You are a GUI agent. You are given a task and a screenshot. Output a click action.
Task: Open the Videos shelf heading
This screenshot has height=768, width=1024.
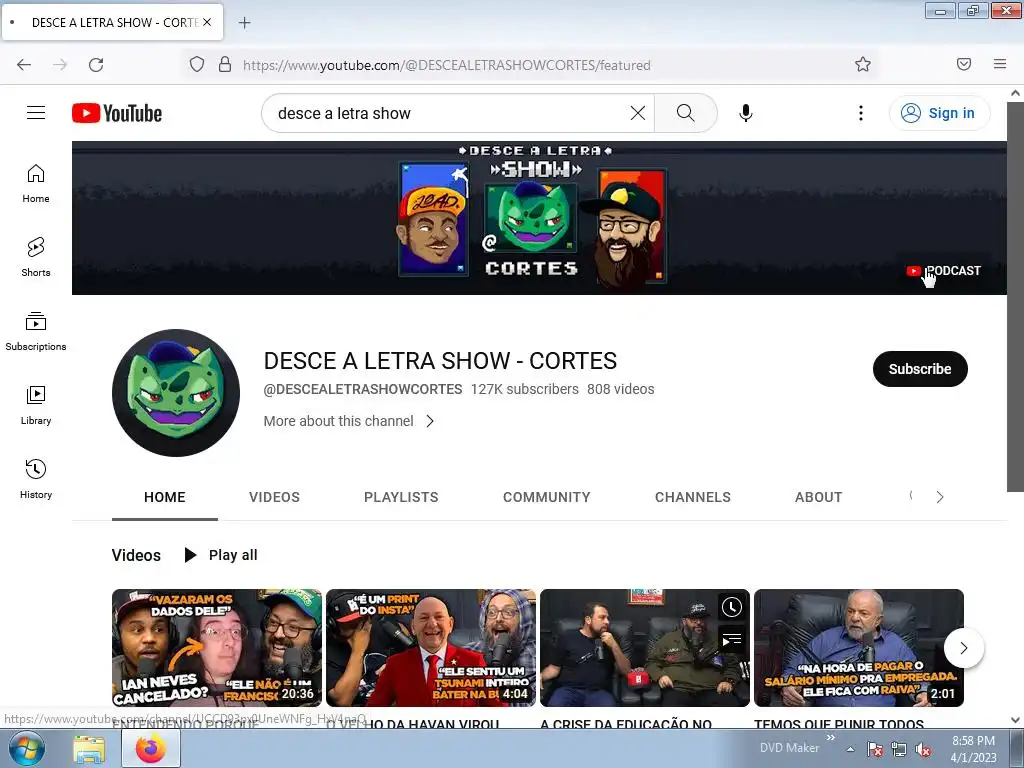point(136,555)
